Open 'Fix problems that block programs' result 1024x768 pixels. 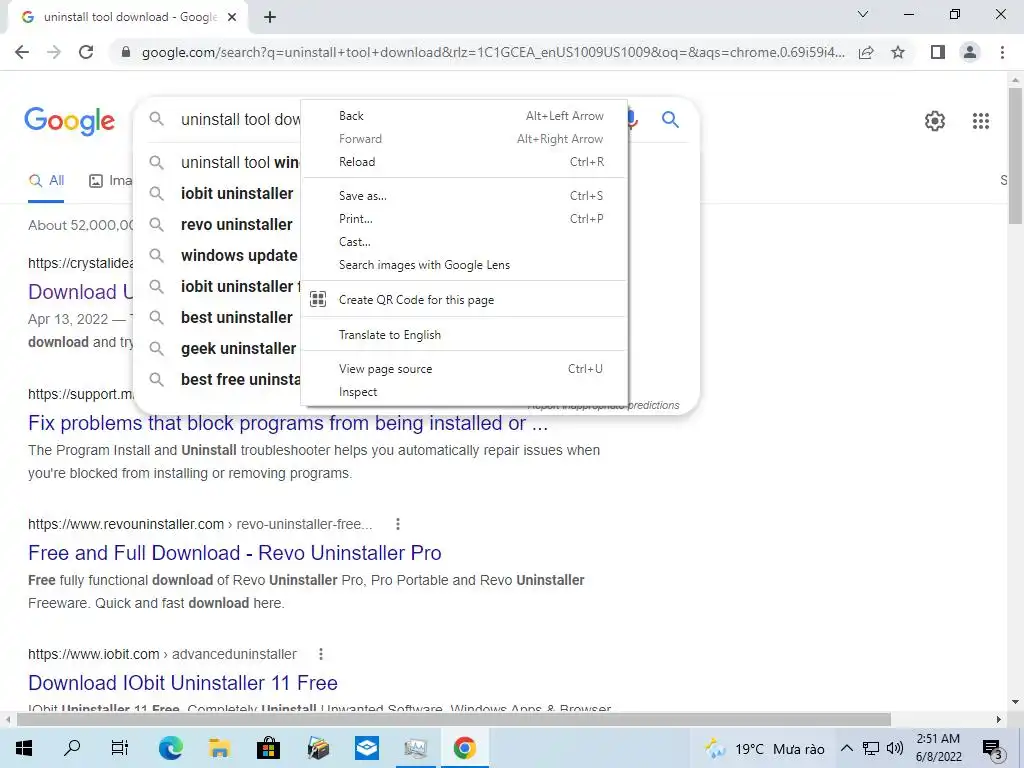(x=288, y=423)
